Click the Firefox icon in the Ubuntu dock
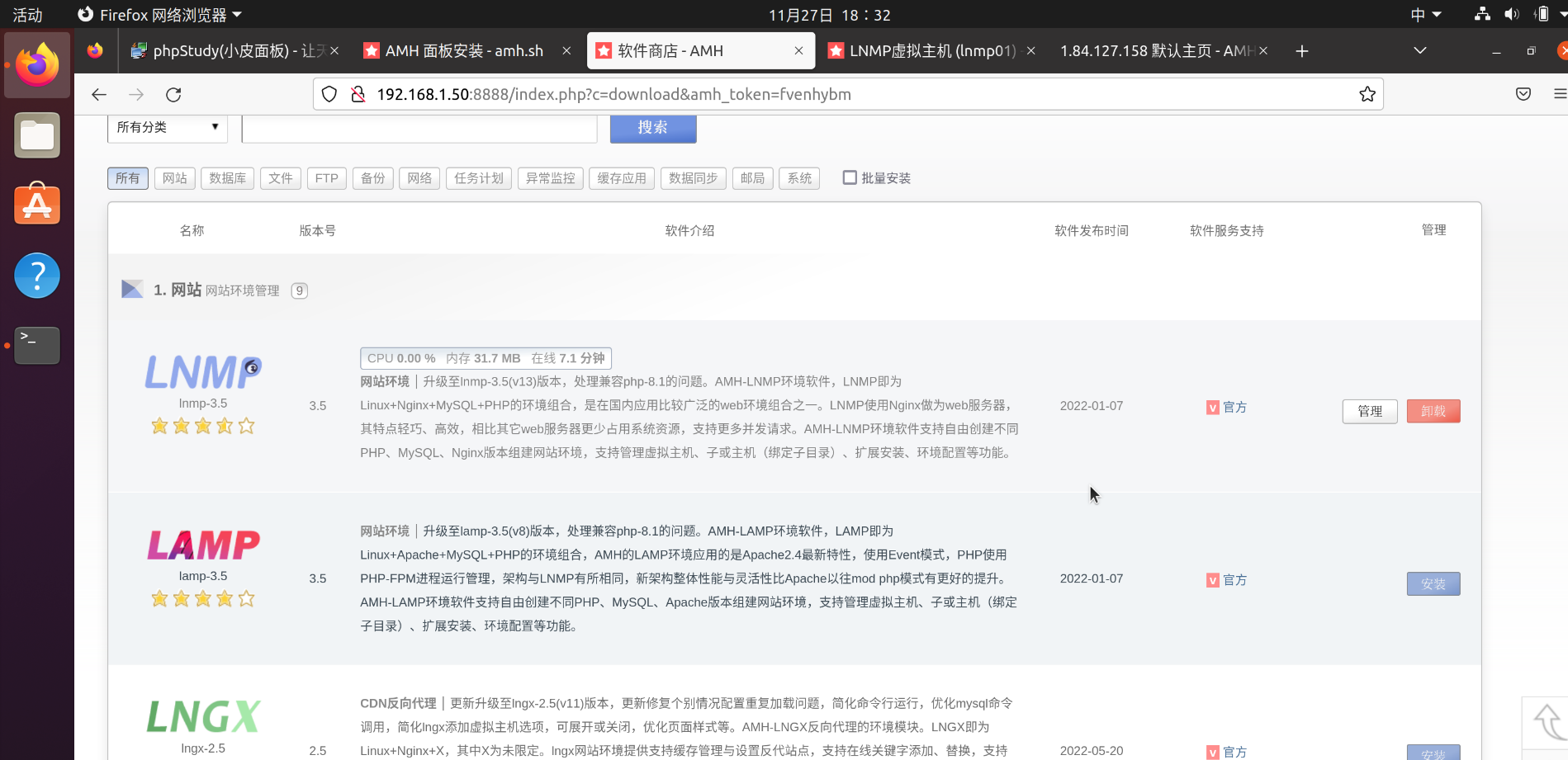This screenshot has width=1568, height=760. pyautogui.click(x=37, y=65)
